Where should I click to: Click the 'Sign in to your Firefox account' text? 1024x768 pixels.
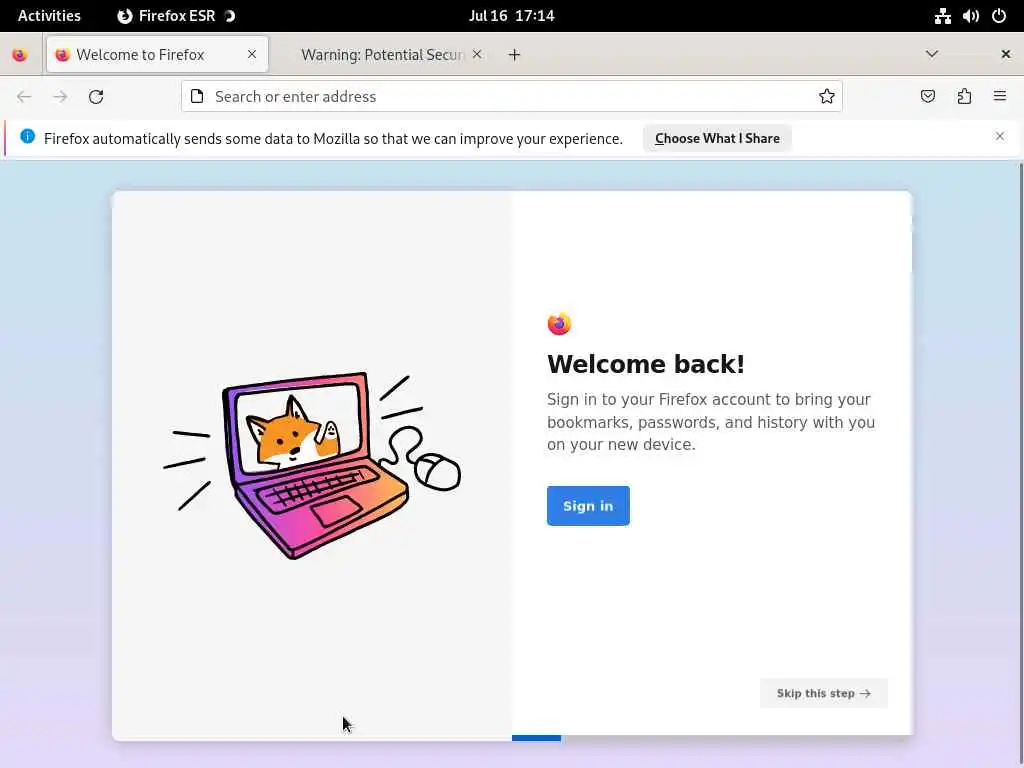[x=711, y=422]
